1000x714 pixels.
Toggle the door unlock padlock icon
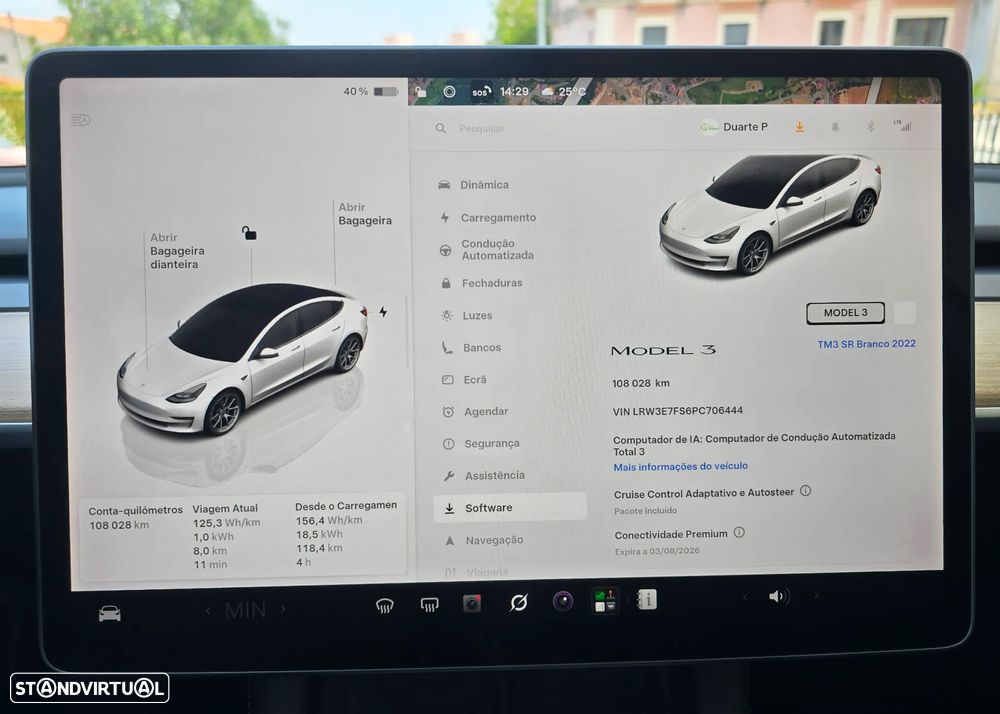249,233
